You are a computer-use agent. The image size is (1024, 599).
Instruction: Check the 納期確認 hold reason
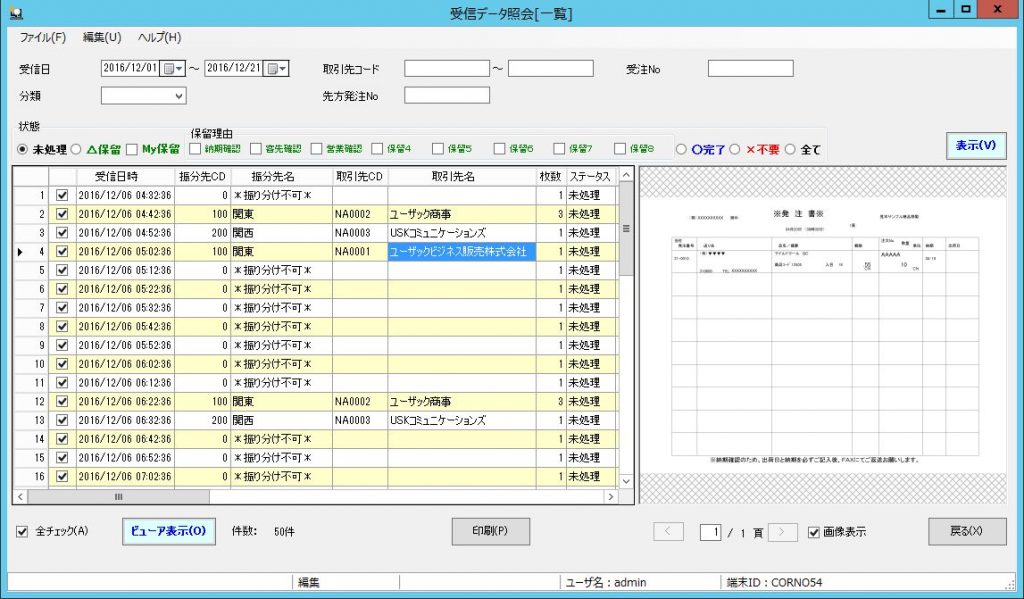click(x=195, y=149)
